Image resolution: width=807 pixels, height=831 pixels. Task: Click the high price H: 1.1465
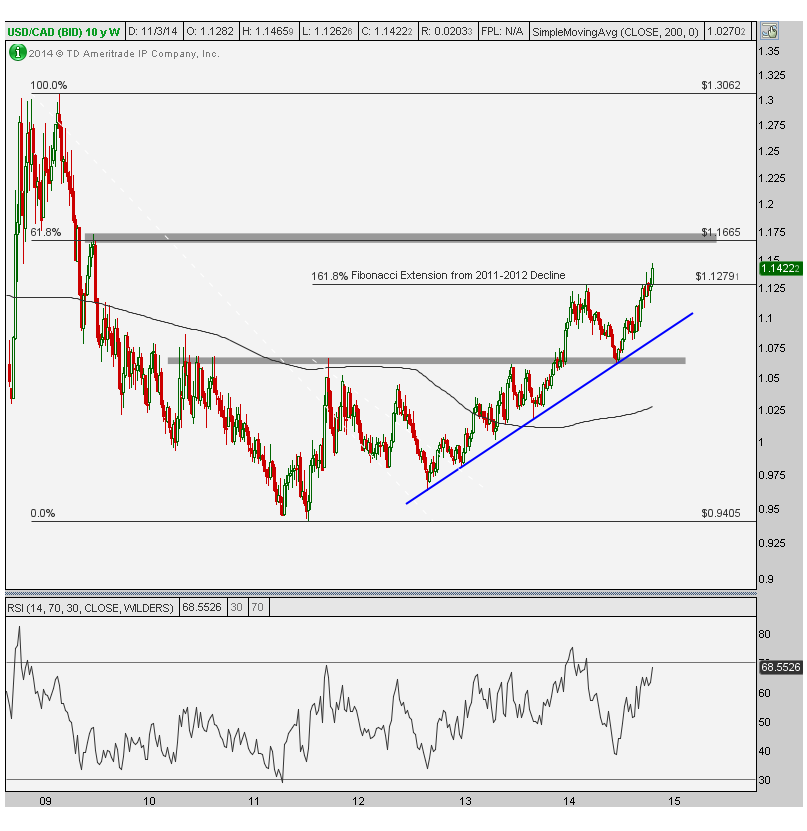[x=268, y=32]
